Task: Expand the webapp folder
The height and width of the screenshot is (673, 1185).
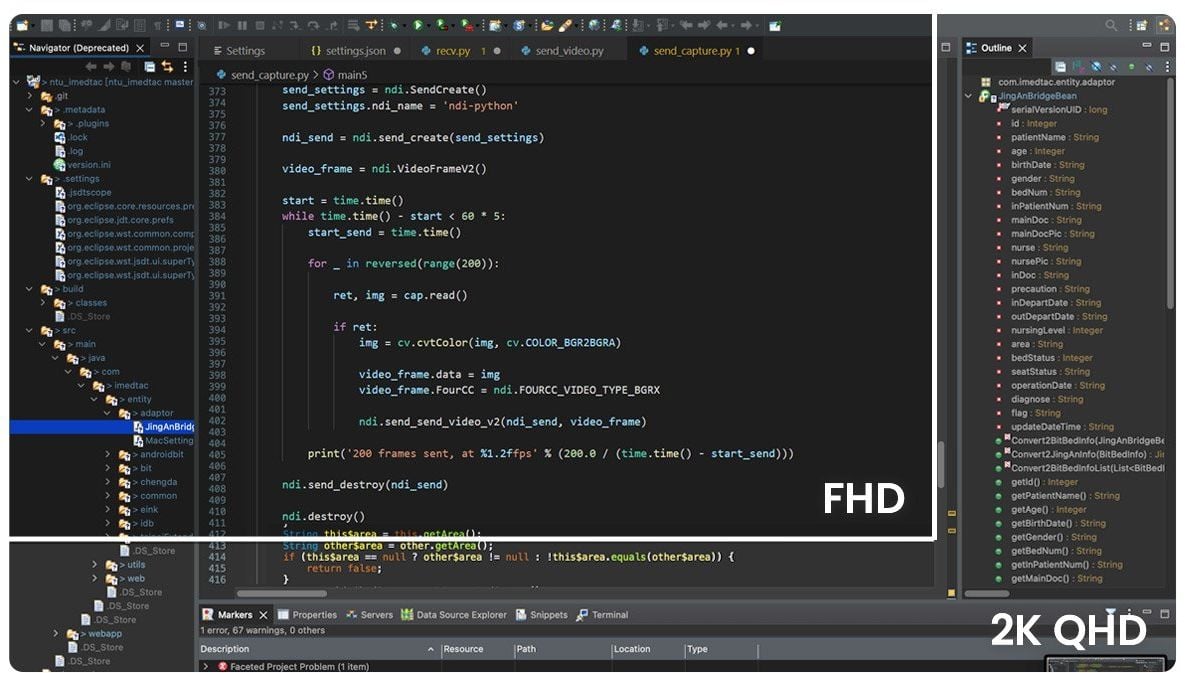Action: pyautogui.click(x=56, y=634)
